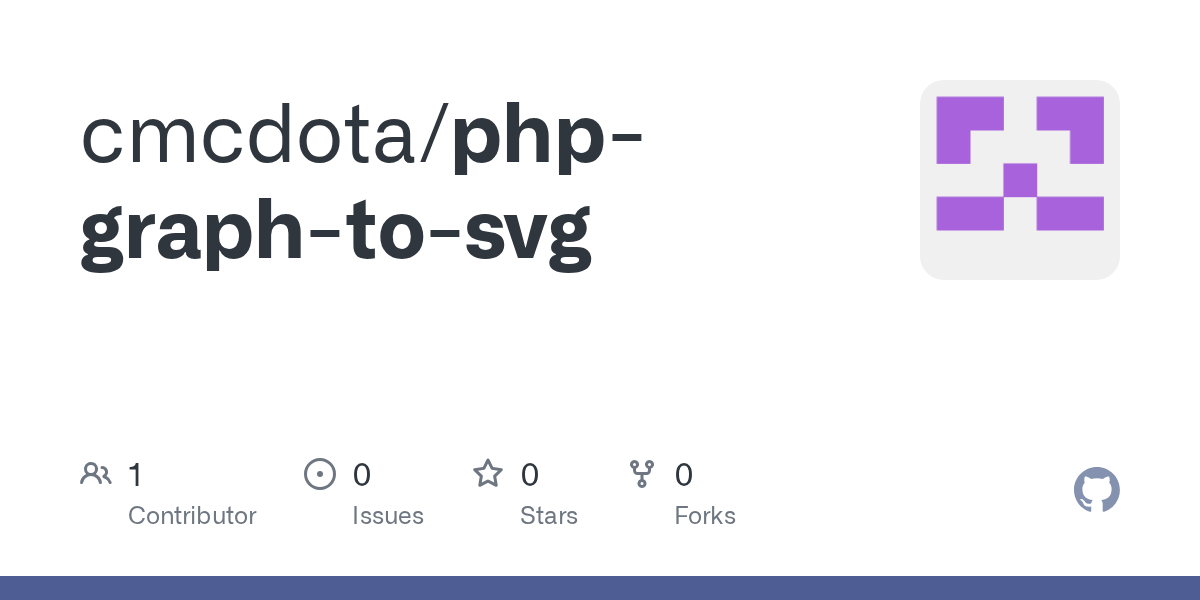Click the center purple square in avatar
This screenshot has height=600, width=1200.
click(1020, 180)
